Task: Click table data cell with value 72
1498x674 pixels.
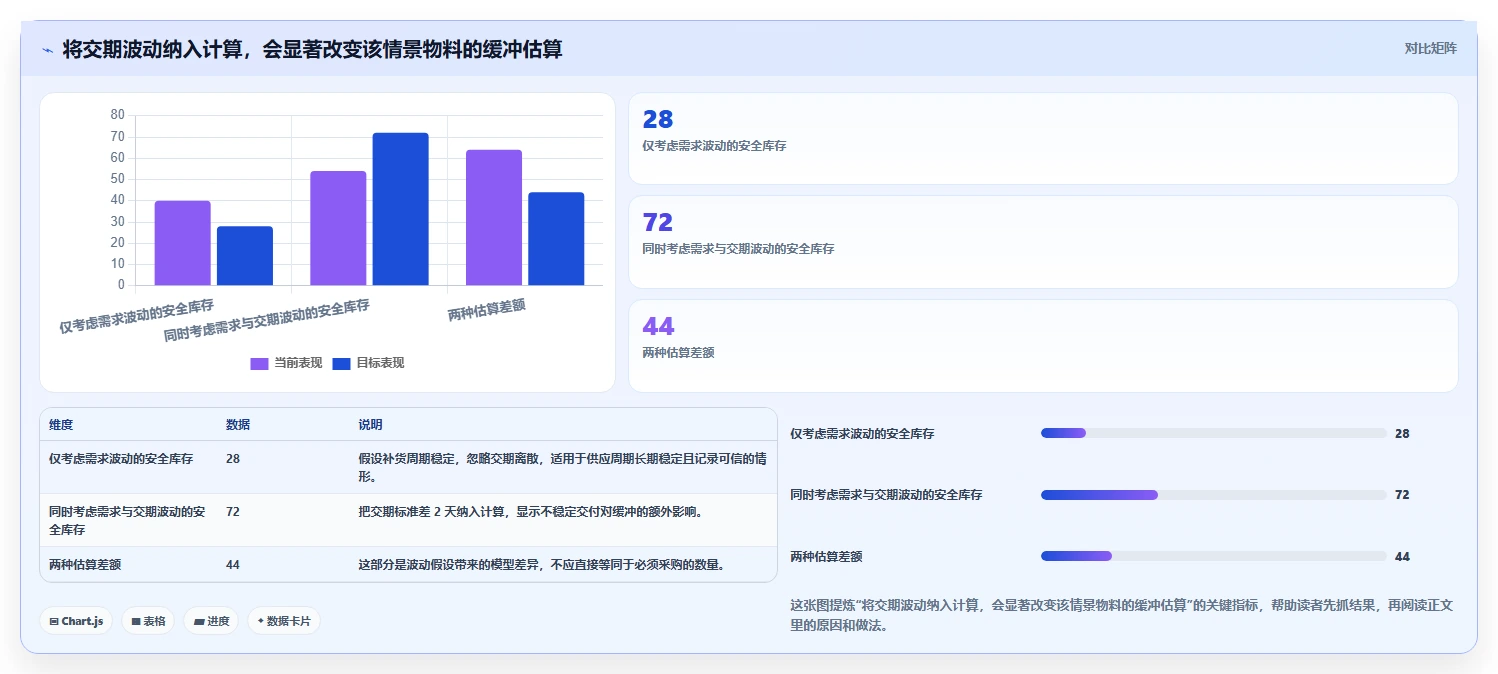Action: tap(233, 512)
